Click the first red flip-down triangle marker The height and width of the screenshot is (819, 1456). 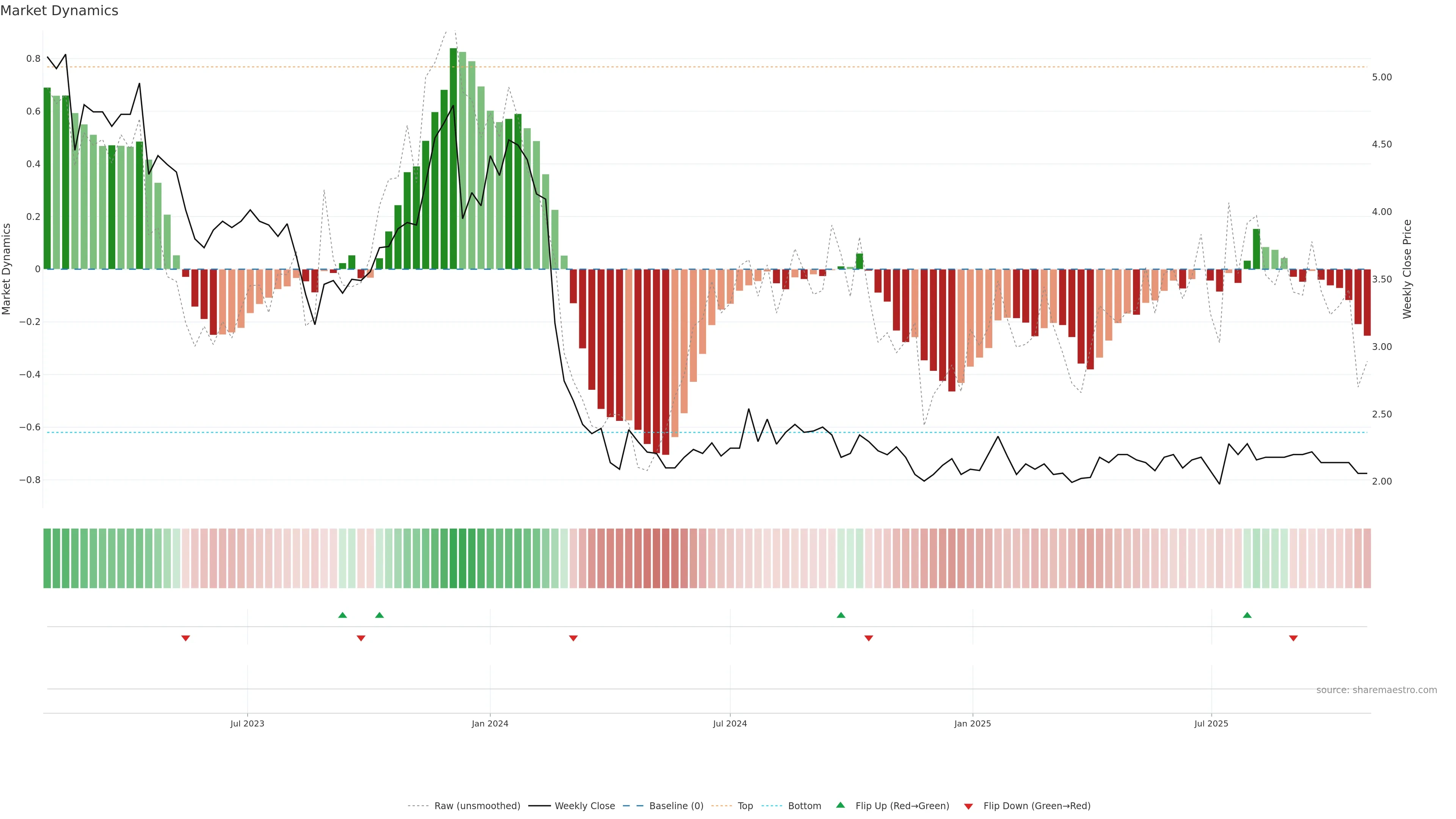(x=185, y=638)
